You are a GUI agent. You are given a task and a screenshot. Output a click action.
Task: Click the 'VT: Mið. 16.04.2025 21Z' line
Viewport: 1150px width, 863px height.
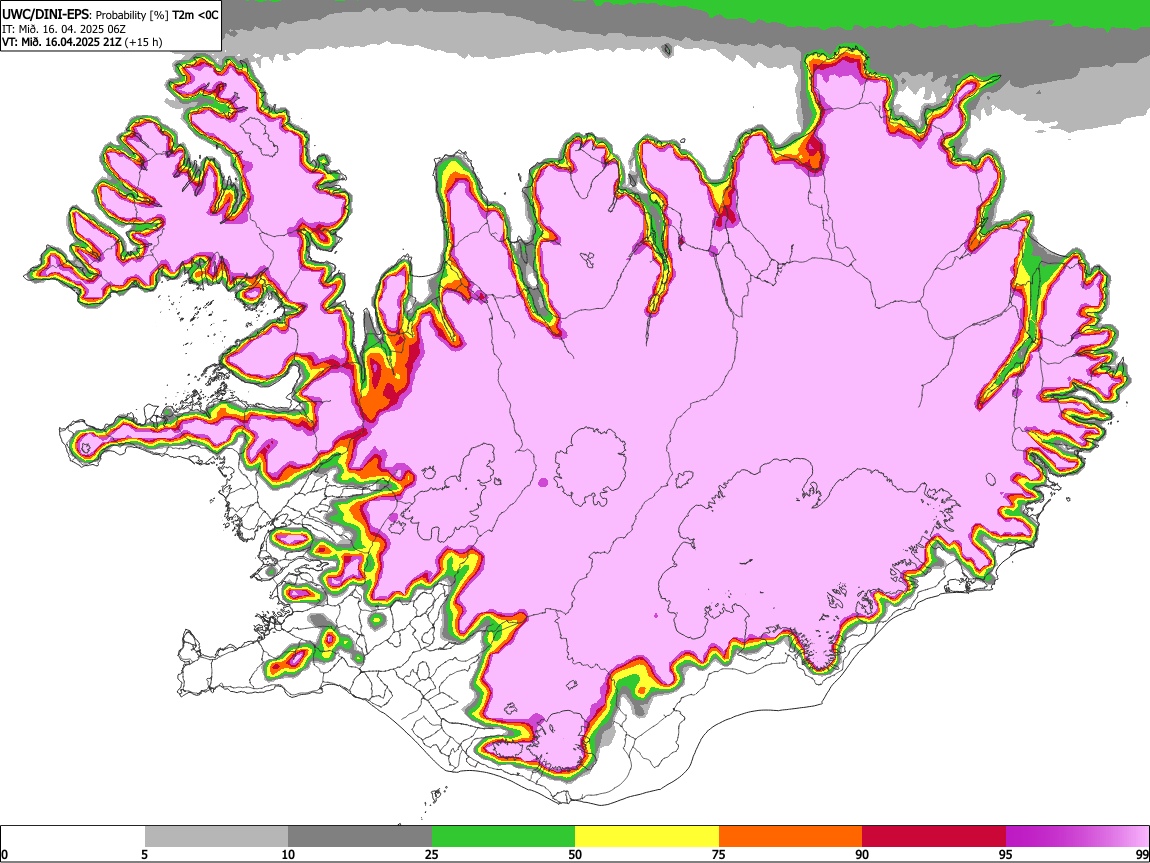point(62,42)
